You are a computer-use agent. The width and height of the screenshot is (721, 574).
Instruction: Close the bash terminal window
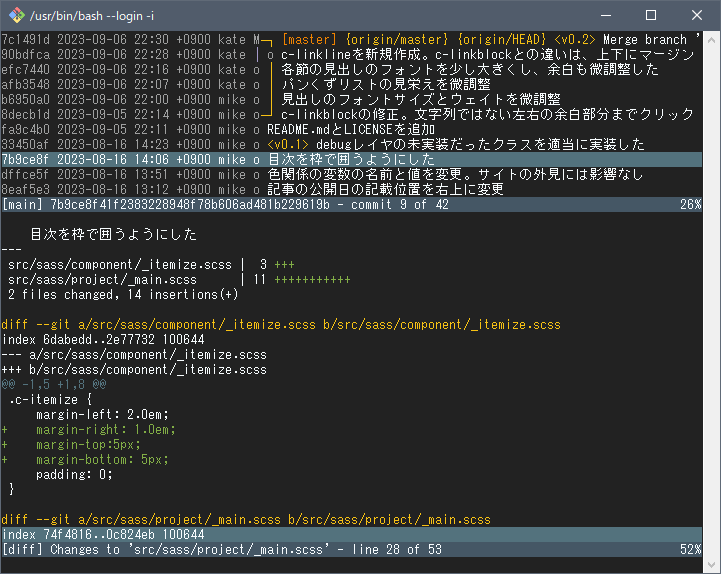click(x=697, y=15)
